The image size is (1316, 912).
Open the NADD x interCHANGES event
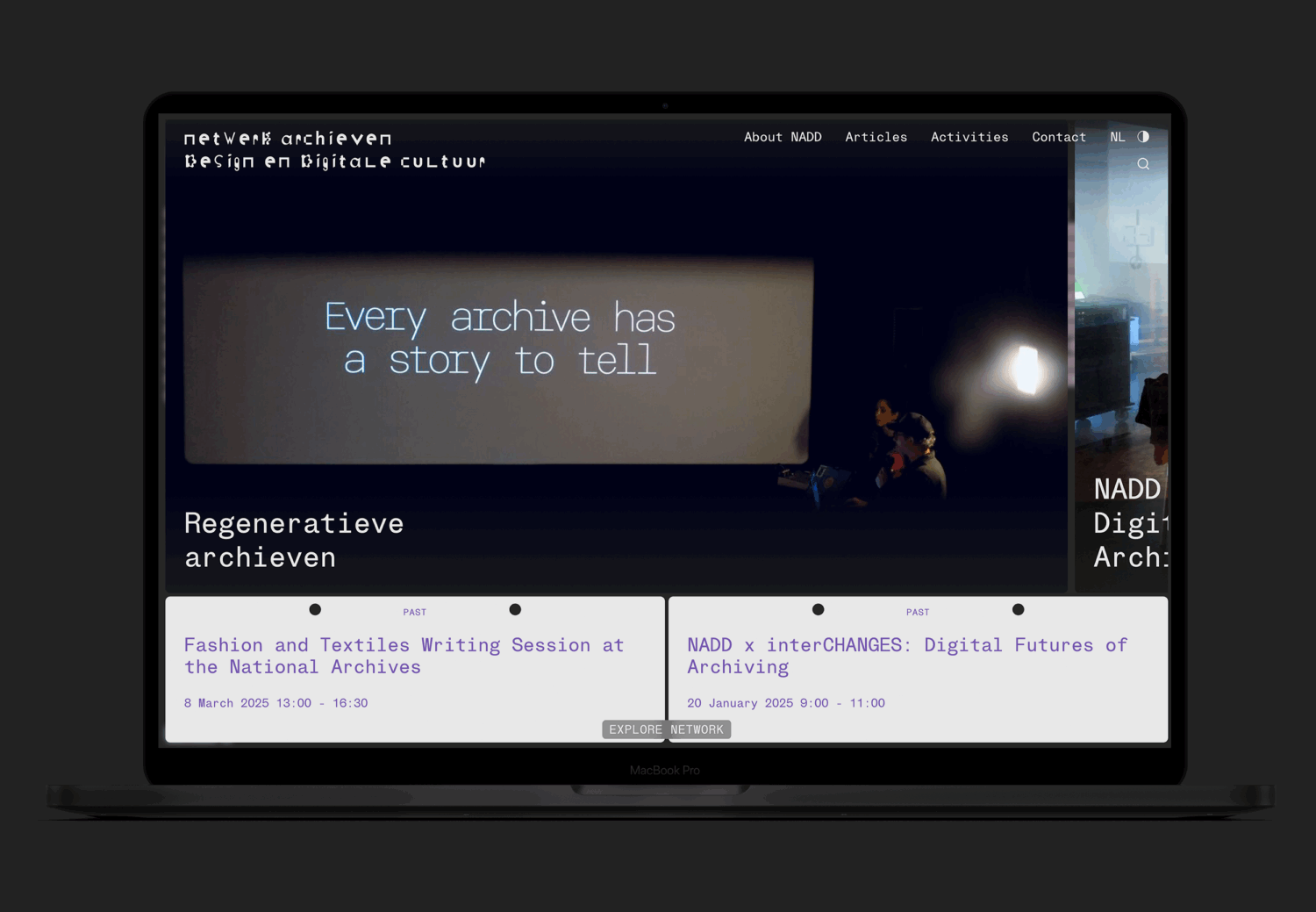point(906,656)
